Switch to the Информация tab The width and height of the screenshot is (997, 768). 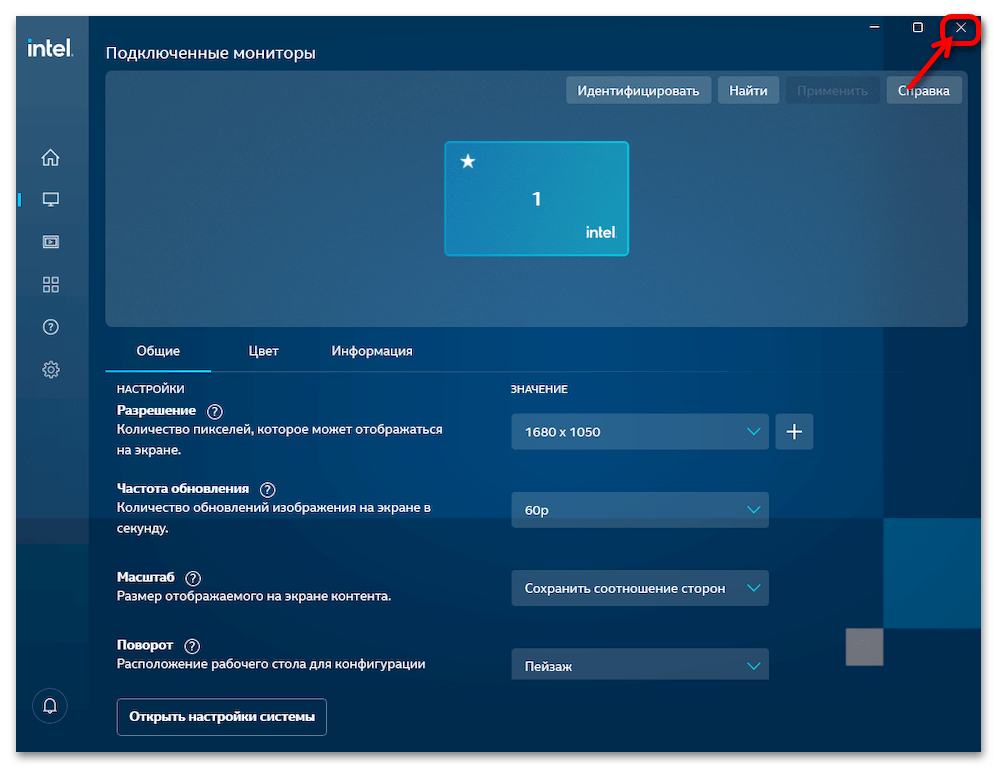tap(372, 351)
